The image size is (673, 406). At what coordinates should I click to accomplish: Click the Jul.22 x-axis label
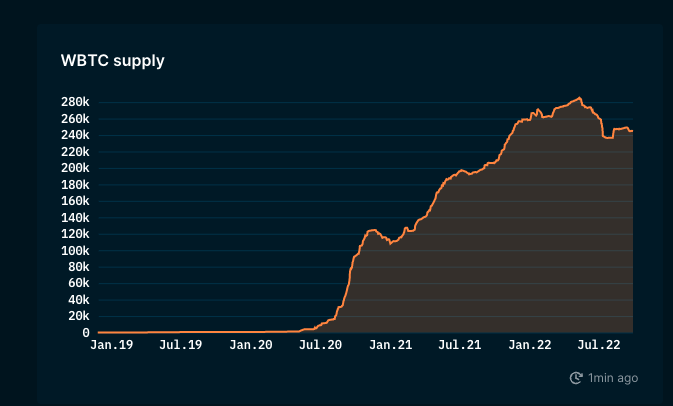(x=600, y=345)
